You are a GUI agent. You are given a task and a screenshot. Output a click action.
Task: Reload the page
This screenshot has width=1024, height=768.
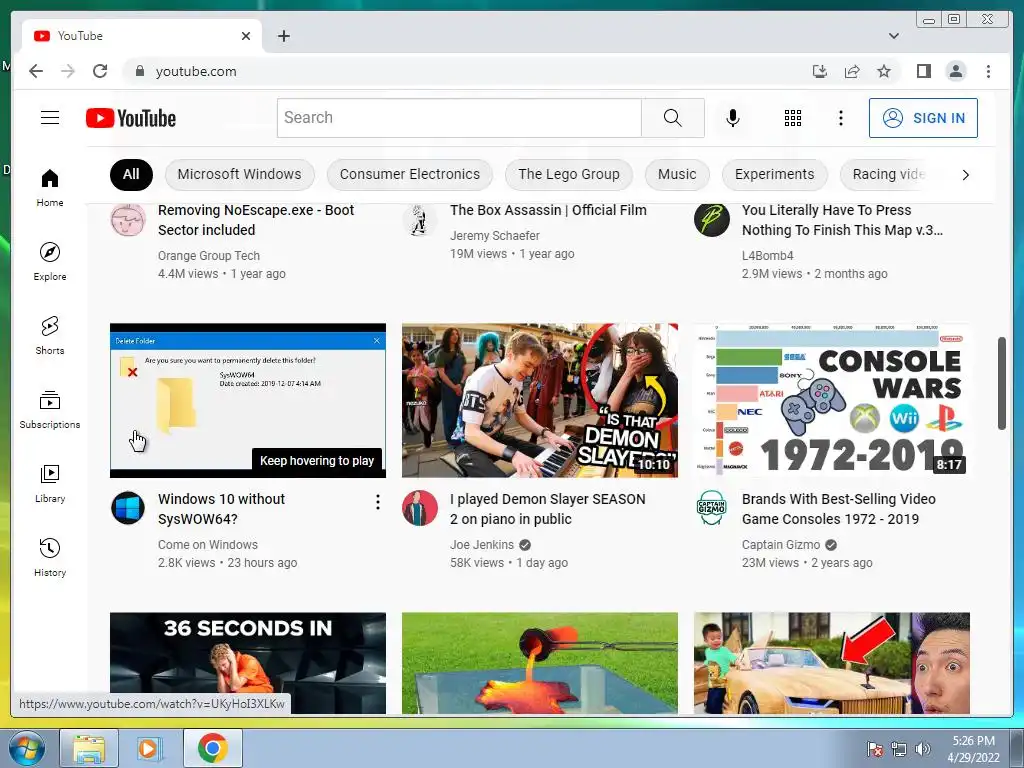100,71
